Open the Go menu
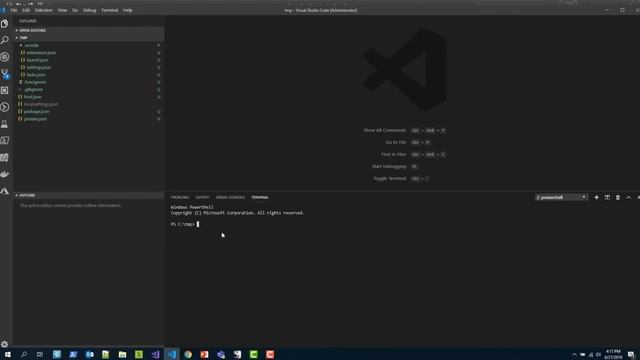 click(75, 10)
